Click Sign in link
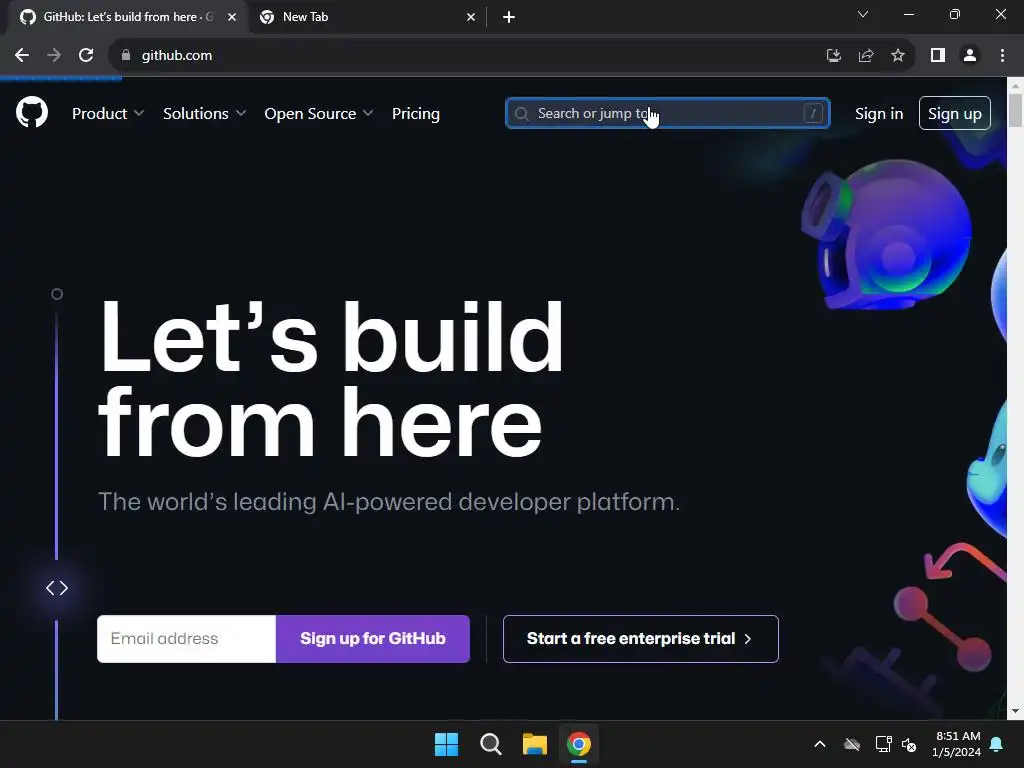 click(879, 114)
